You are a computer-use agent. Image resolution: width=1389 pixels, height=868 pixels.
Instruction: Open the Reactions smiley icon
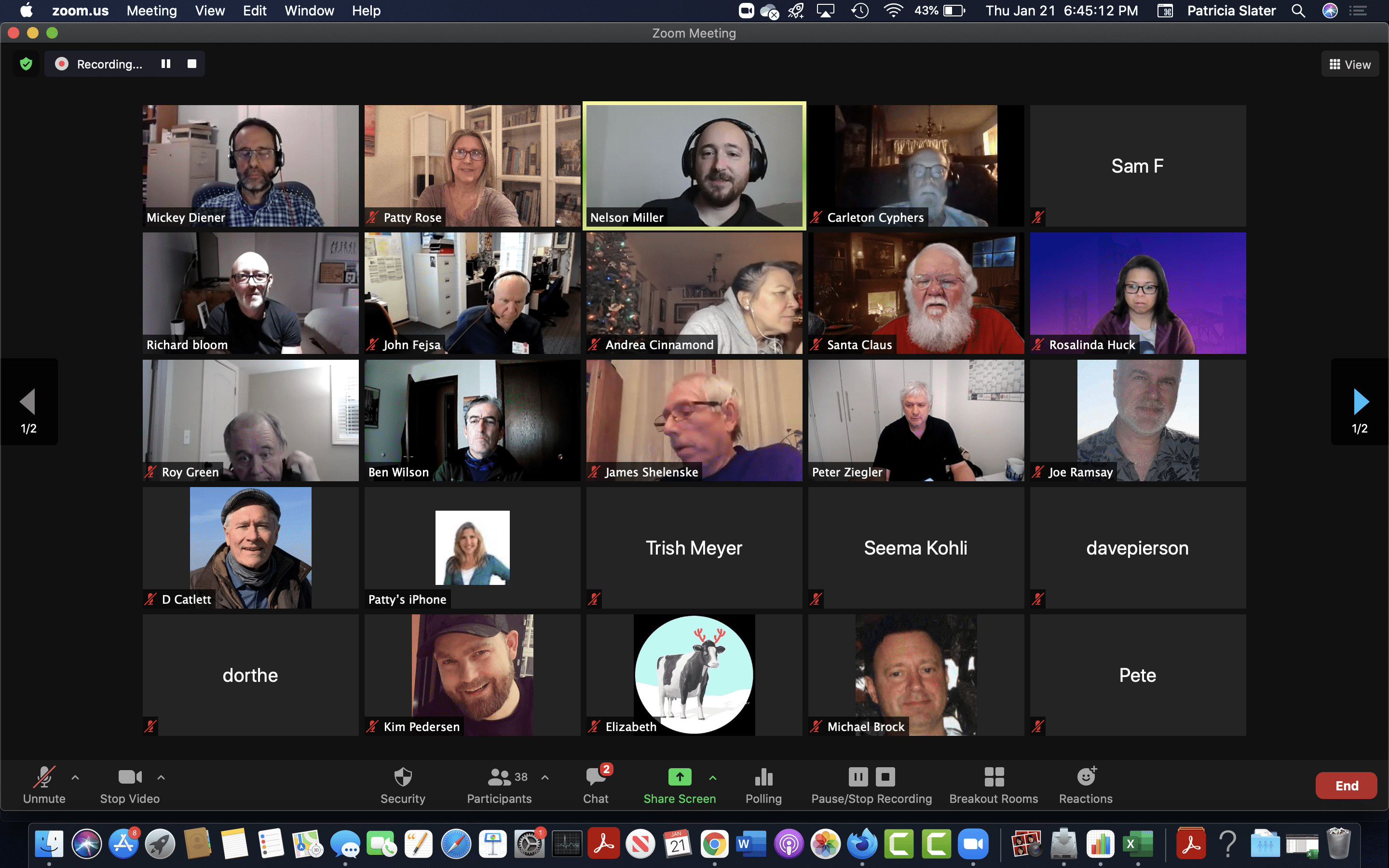pyautogui.click(x=1085, y=777)
